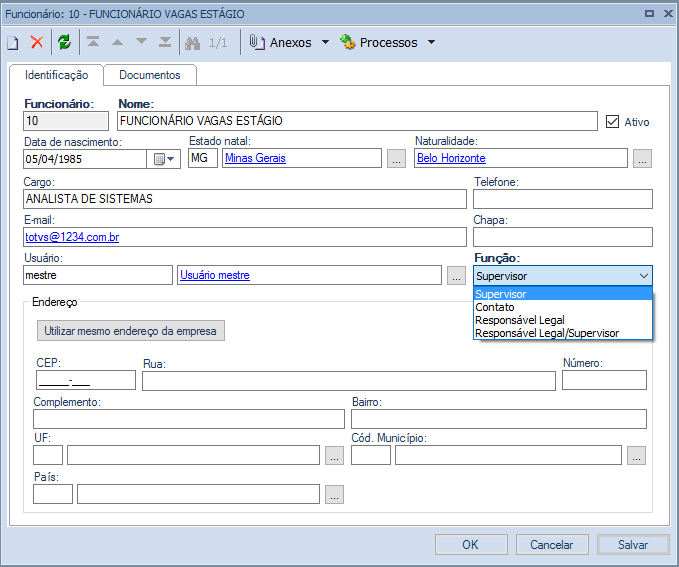Click the Anexos paperclip icon
The width and height of the screenshot is (679, 567).
pos(257,42)
